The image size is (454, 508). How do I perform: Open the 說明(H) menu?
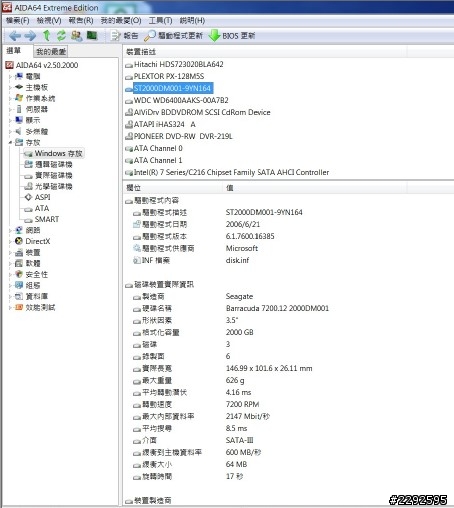click(x=192, y=21)
